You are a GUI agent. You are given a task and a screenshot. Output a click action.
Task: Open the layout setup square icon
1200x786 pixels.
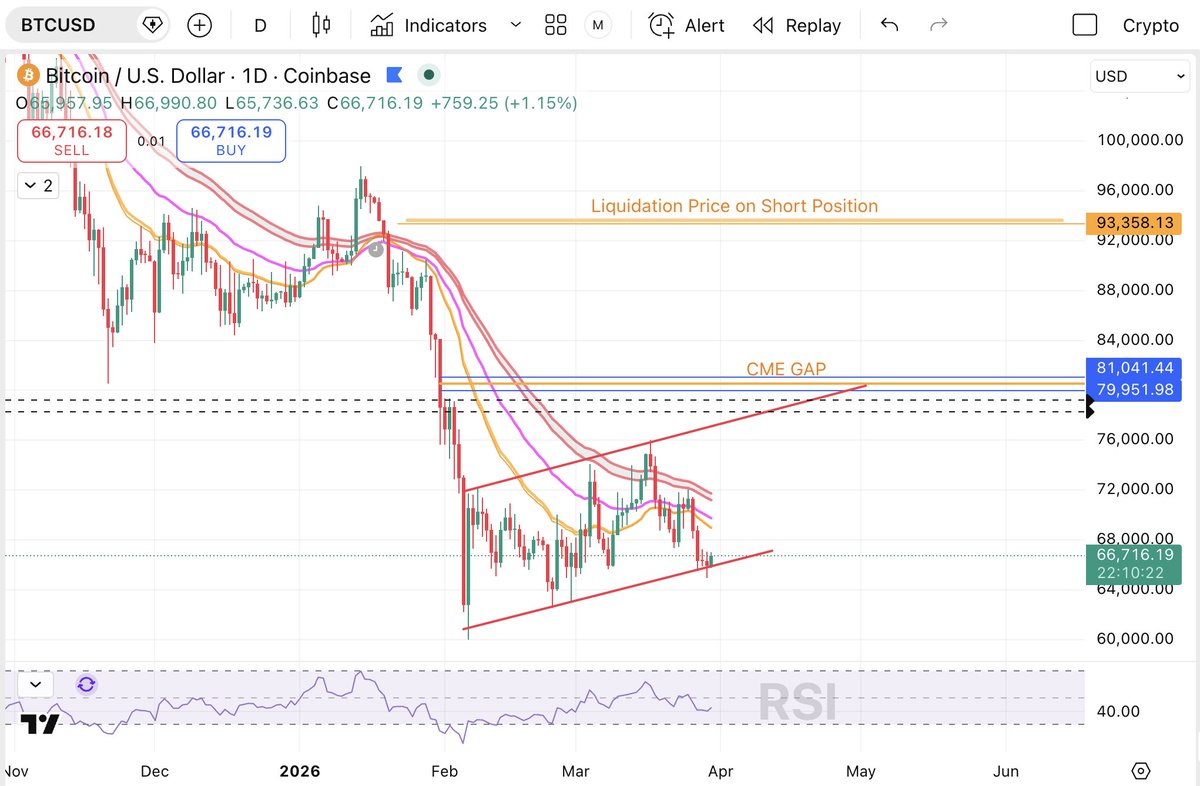tap(1085, 25)
